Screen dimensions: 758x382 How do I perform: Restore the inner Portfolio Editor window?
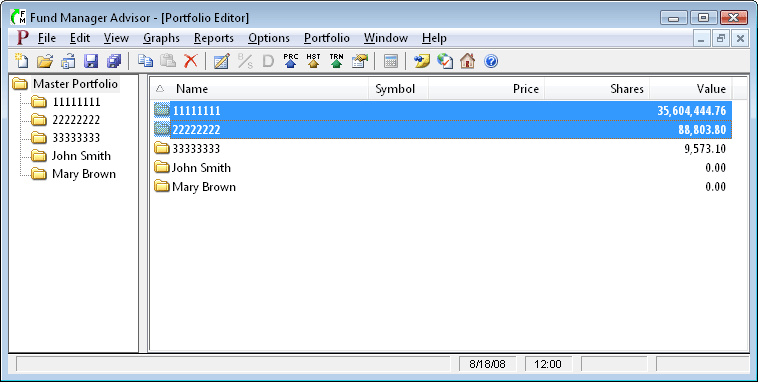tap(720, 38)
